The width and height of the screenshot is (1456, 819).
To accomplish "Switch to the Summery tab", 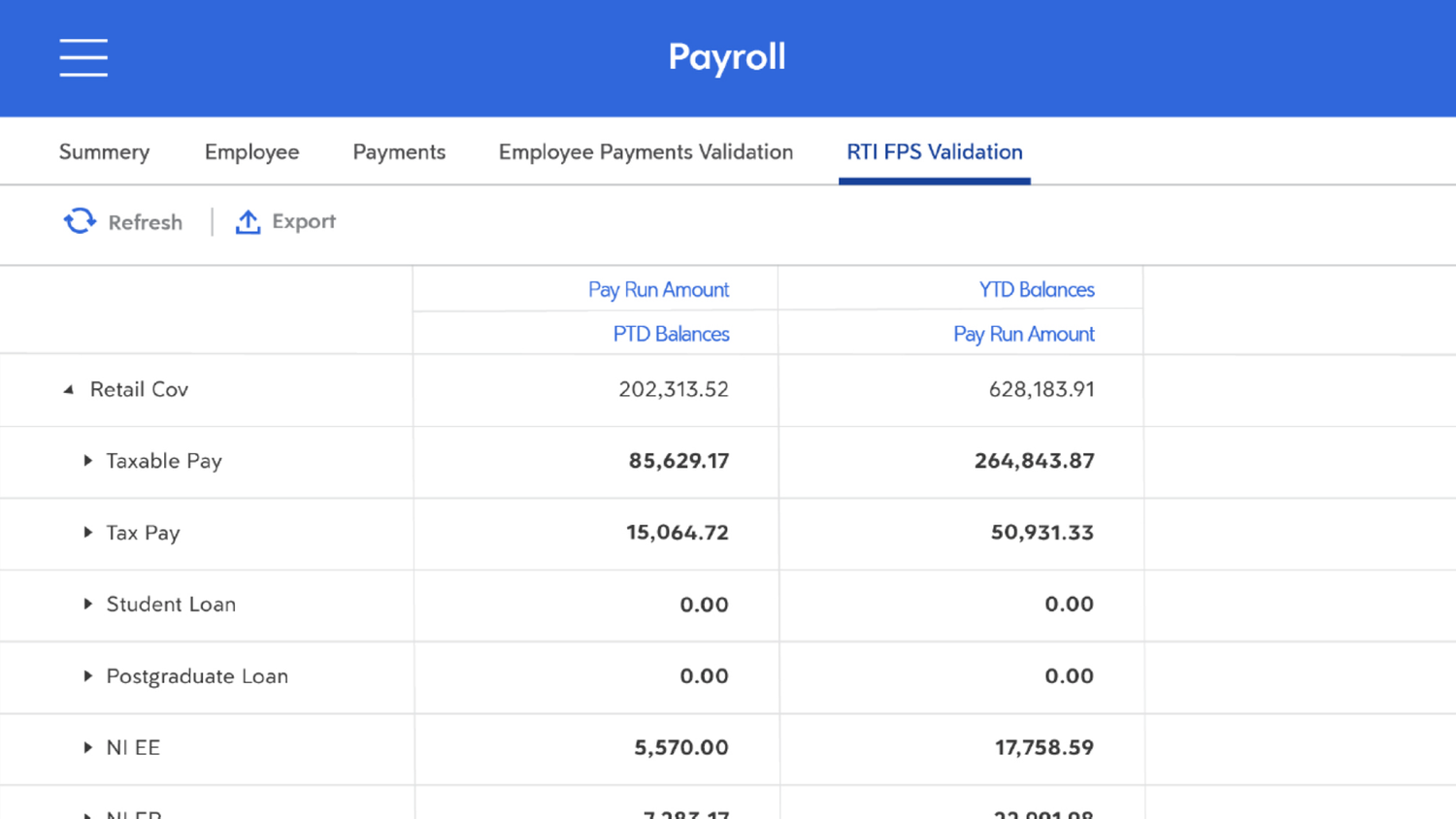I will point(104,152).
